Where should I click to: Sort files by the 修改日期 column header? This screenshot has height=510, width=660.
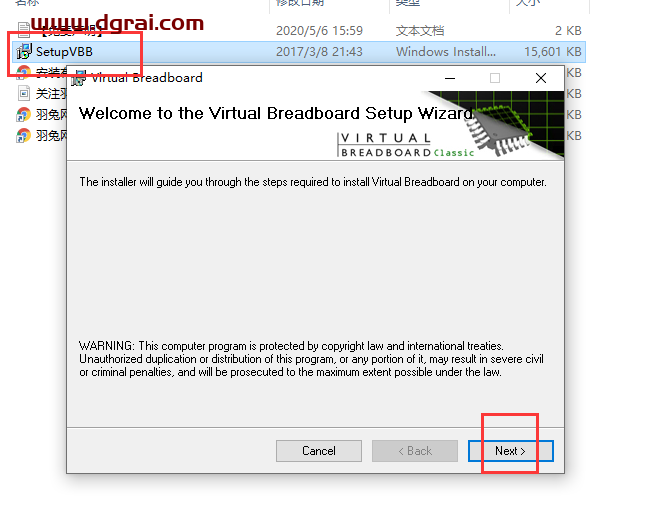coord(300,3)
